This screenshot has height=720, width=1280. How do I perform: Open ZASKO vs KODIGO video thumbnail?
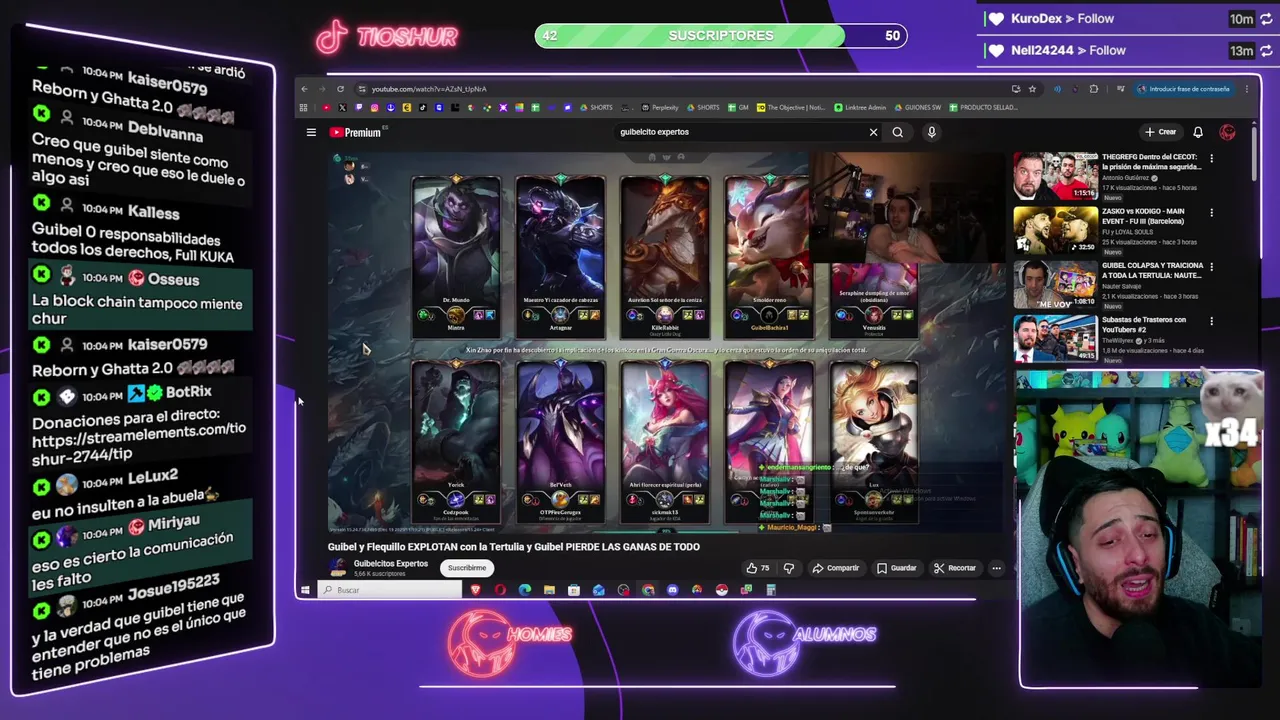point(1055,230)
